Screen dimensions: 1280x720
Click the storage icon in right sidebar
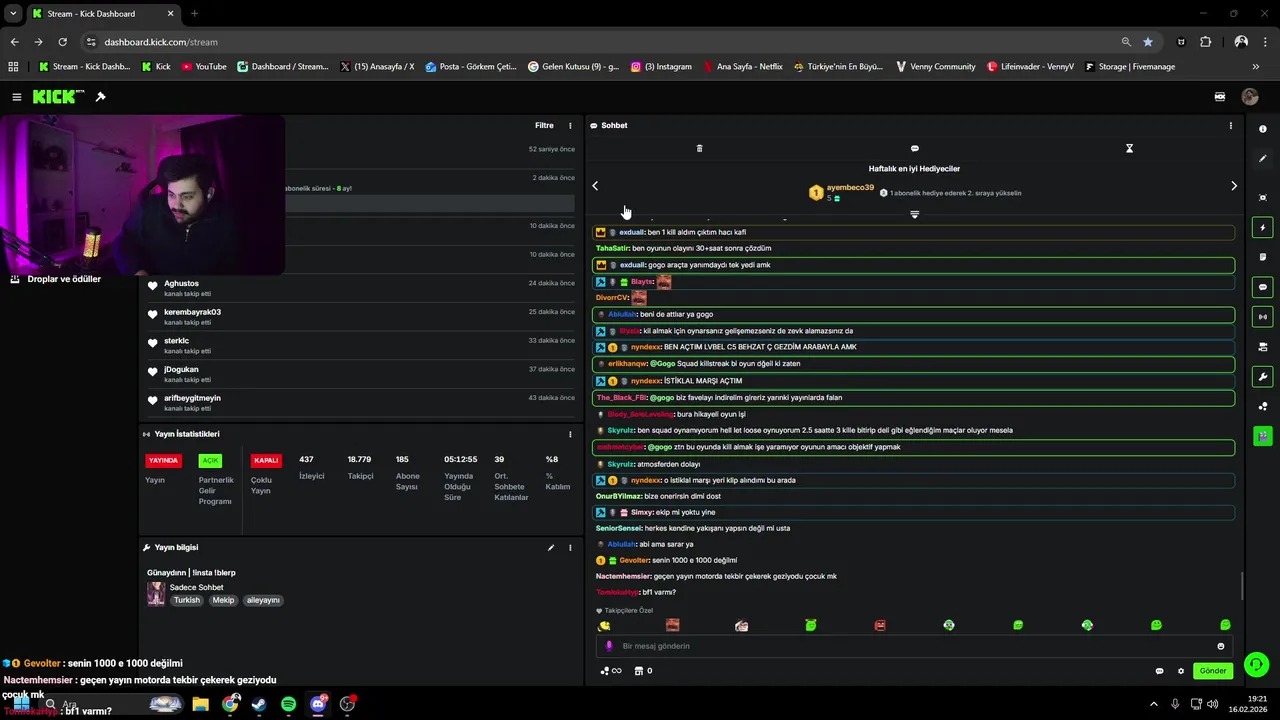point(1262,347)
